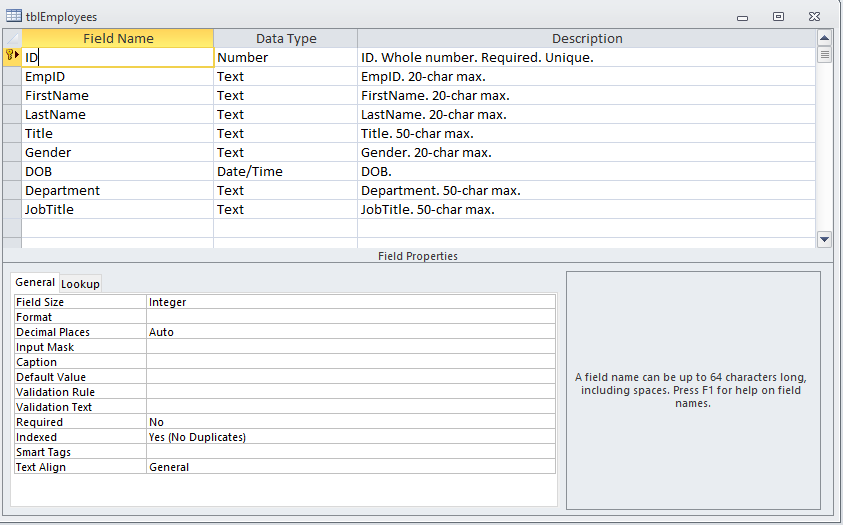Click the vertical scrollbar thumb of field grid

824,55
